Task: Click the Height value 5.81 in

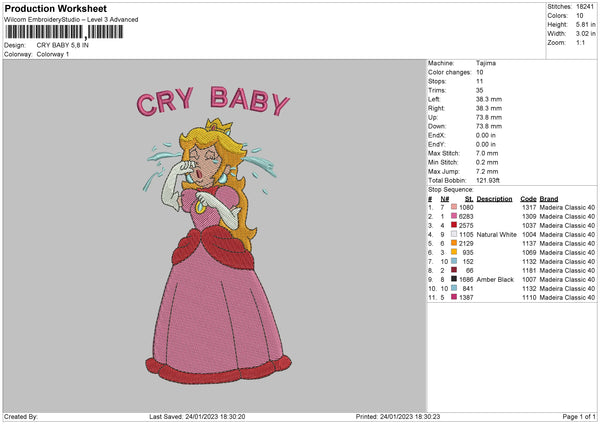Action: click(586, 24)
